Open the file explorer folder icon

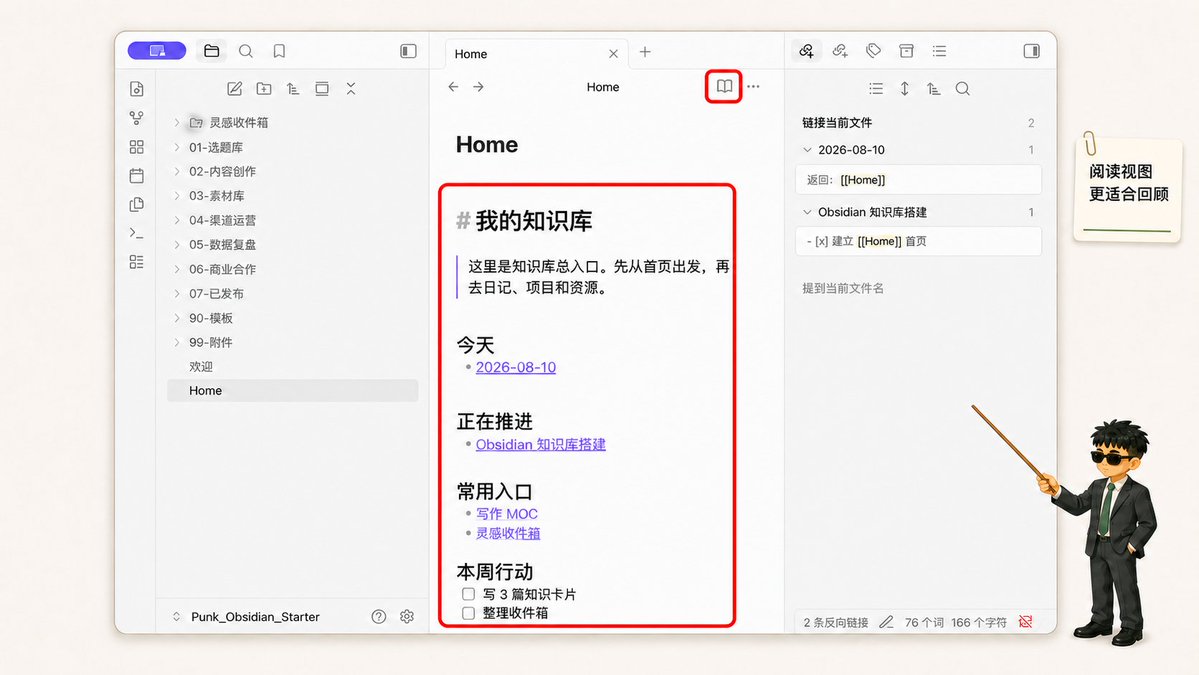pyautogui.click(x=212, y=51)
